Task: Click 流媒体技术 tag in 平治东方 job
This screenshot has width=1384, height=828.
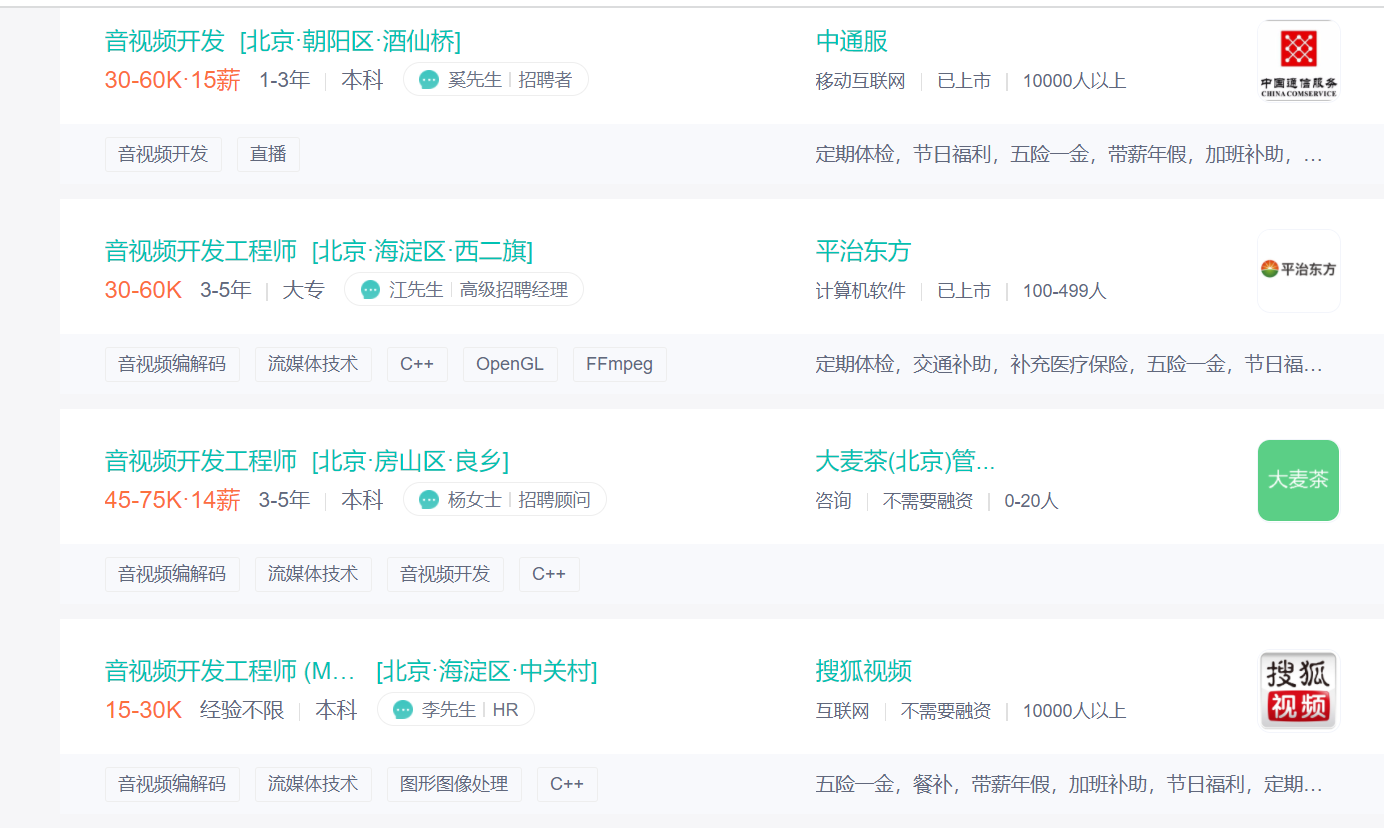Action: coord(313,364)
